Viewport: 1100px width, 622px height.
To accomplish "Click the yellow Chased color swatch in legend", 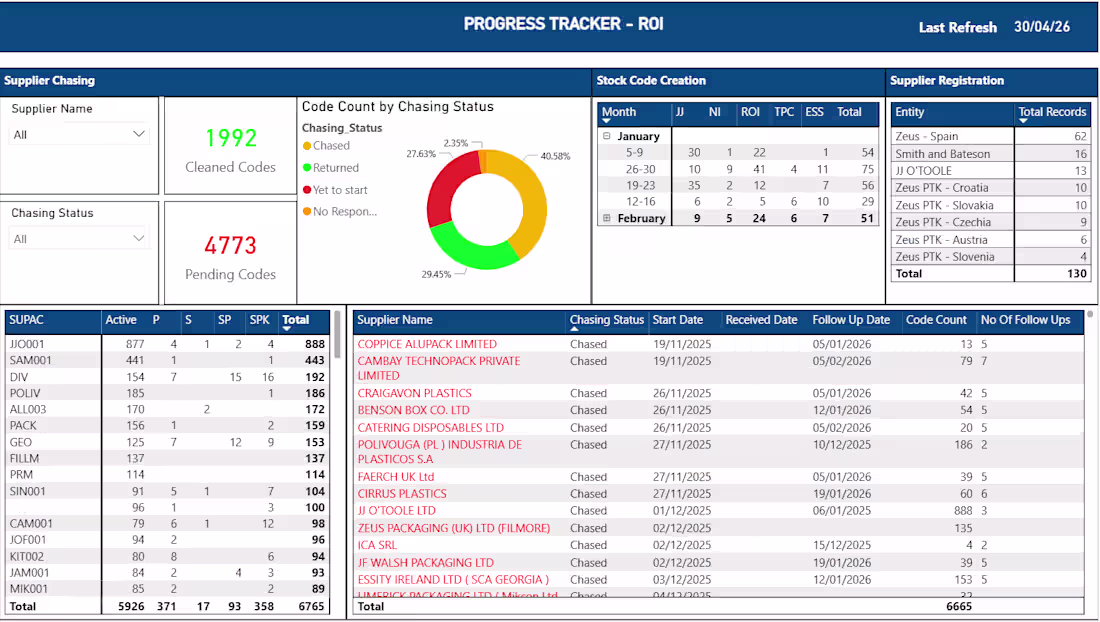I will 307,145.
